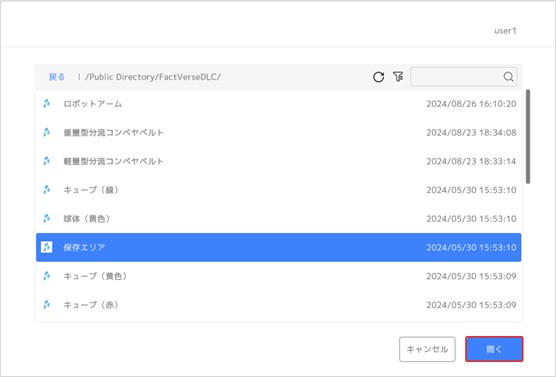Click the icon next to キューブ（緑）
Image resolution: width=556 pixels, height=377 pixels.
(46, 190)
